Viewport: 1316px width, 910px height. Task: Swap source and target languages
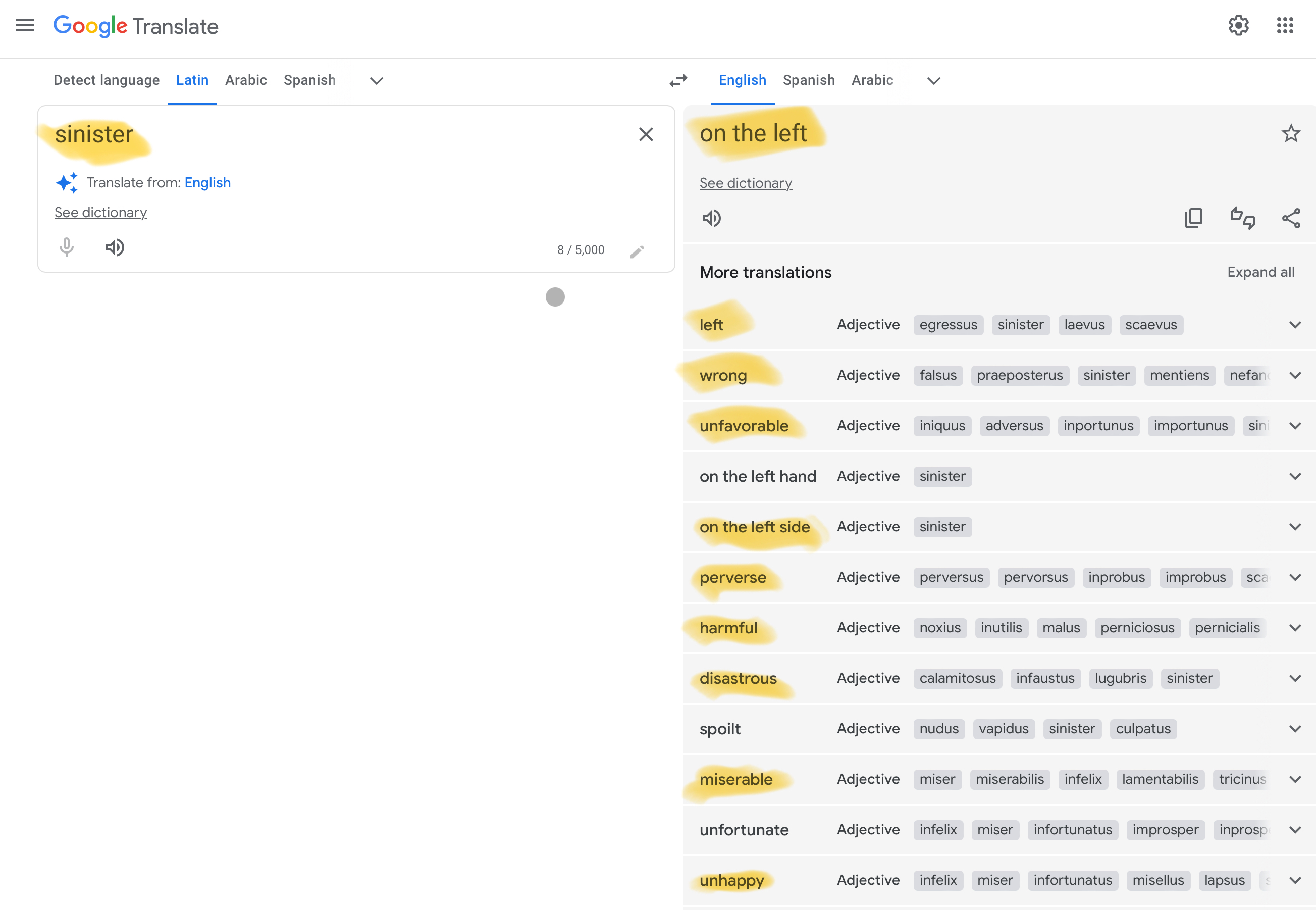point(678,80)
